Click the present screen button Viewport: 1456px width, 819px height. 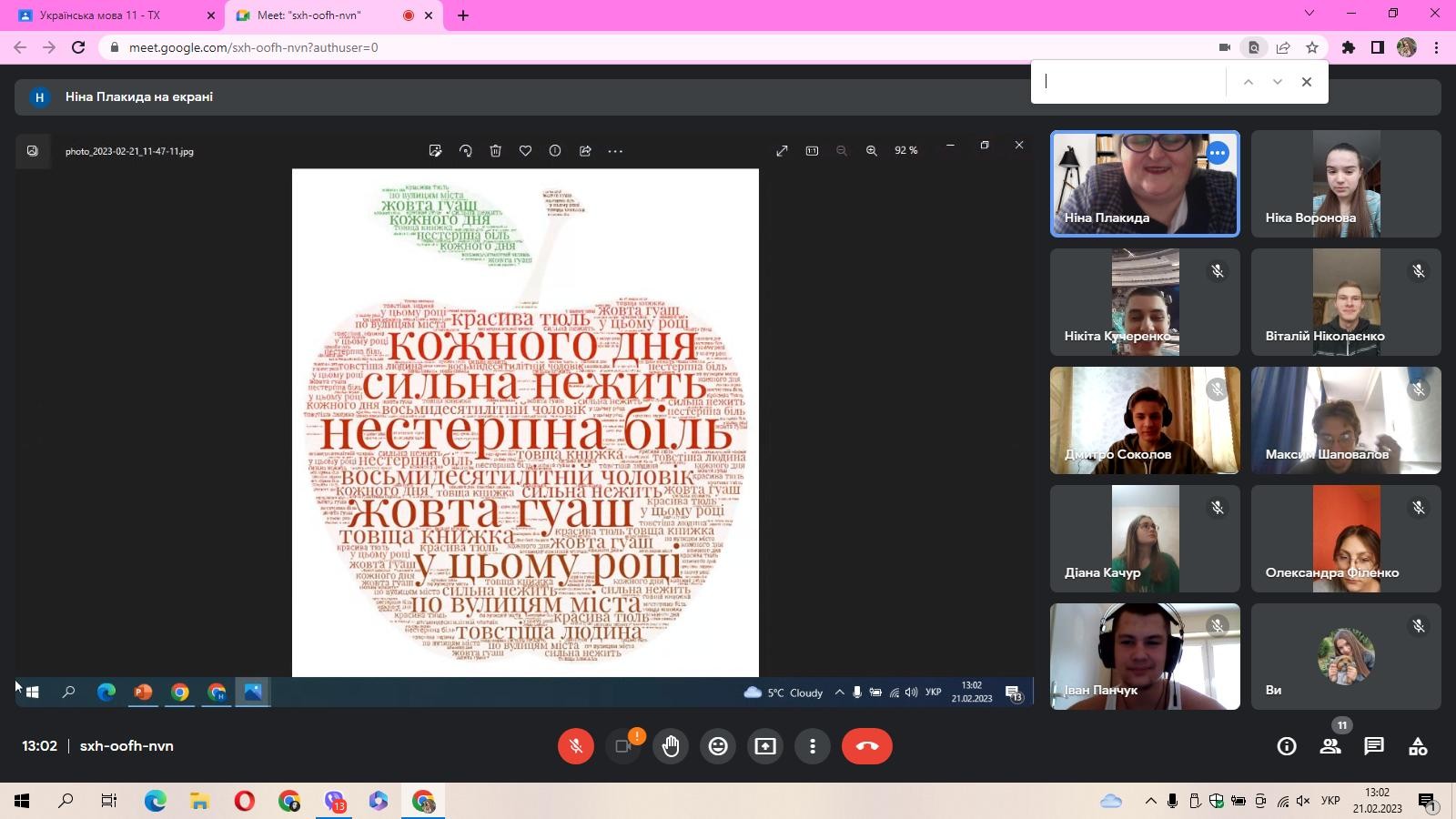[x=765, y=746]
